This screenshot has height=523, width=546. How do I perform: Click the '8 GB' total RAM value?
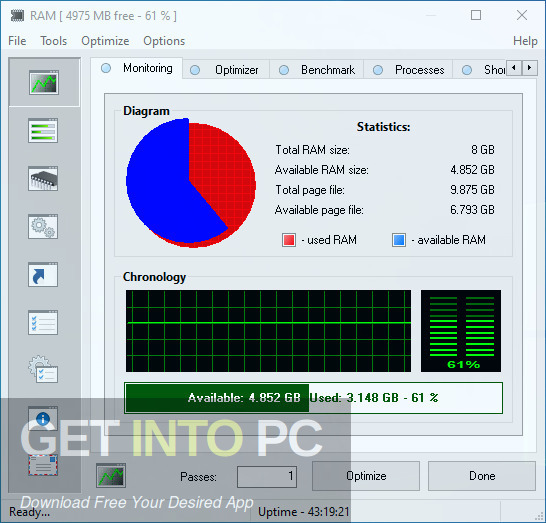[x=483, y=150]
